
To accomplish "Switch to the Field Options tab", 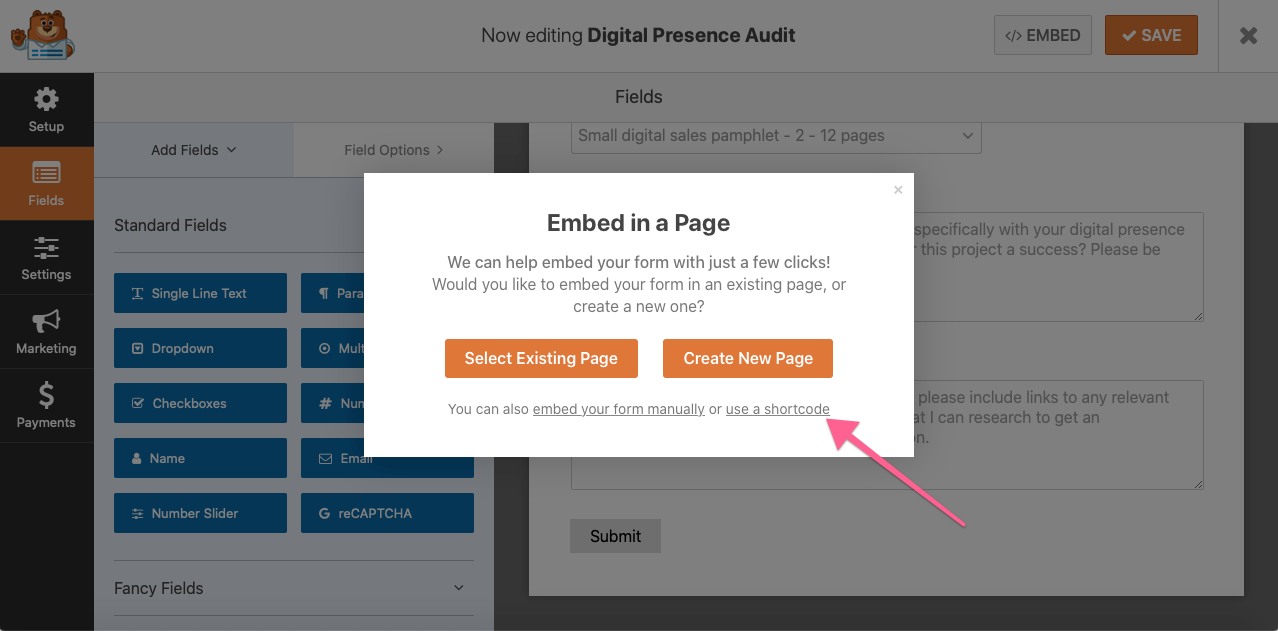I will click(394, 150).
